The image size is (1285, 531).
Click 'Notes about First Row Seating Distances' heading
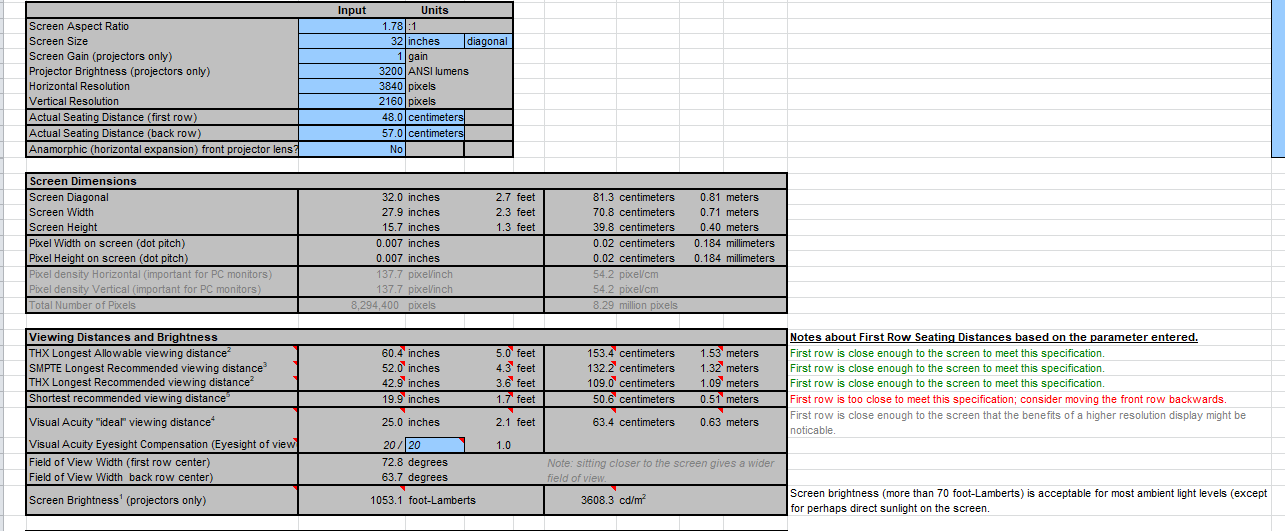[994, 337]
